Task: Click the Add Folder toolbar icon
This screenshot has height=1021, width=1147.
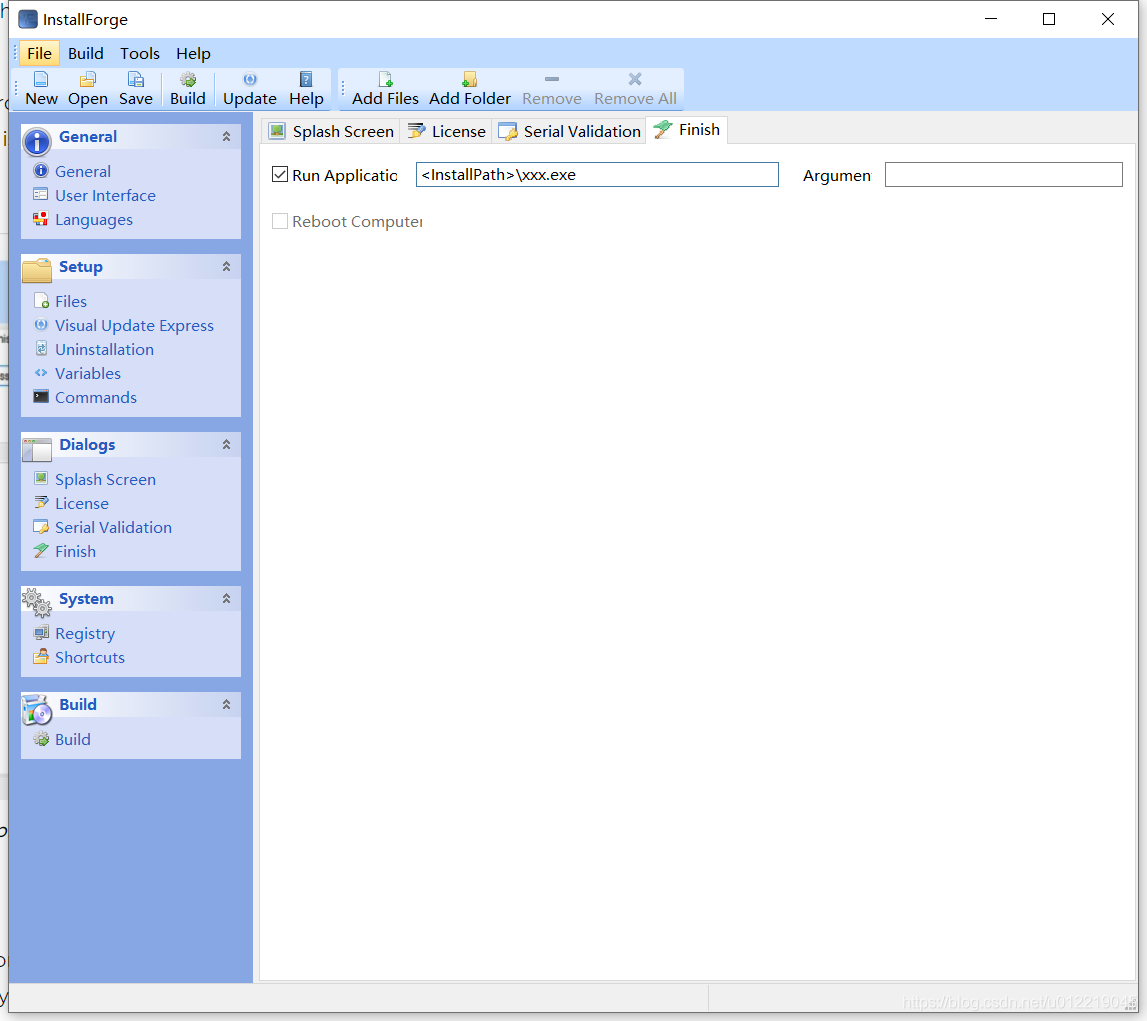Action: click(x=470, y=79)
